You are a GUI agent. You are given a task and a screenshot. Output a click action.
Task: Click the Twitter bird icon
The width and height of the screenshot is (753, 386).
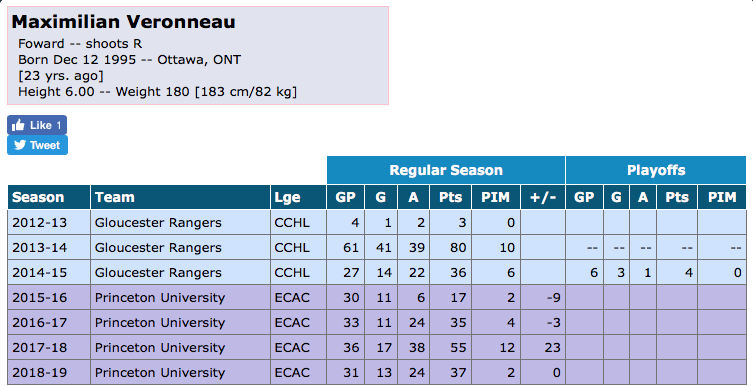click(x=20, y=145)
